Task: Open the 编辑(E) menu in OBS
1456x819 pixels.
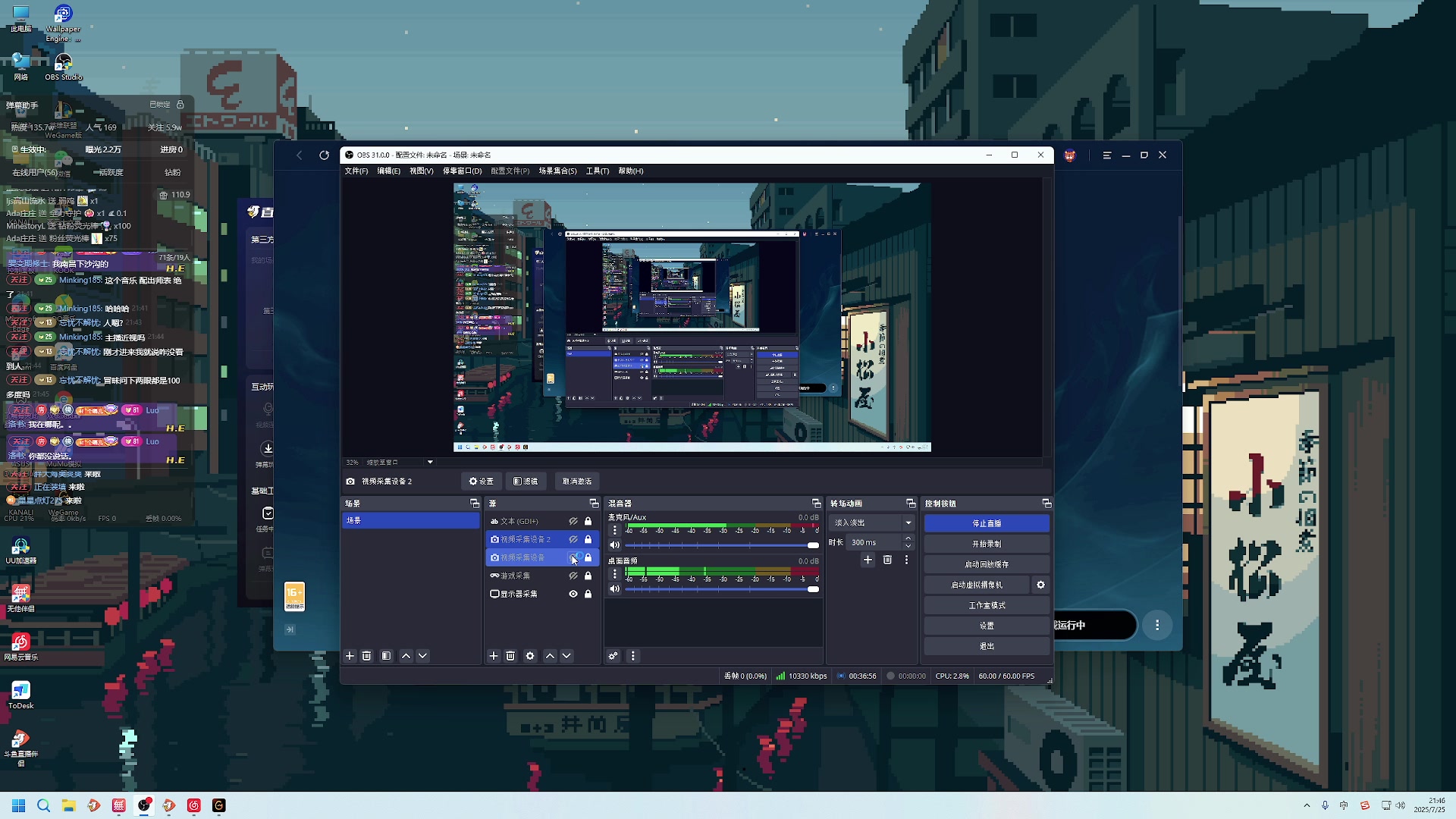Action: point(389,171)
